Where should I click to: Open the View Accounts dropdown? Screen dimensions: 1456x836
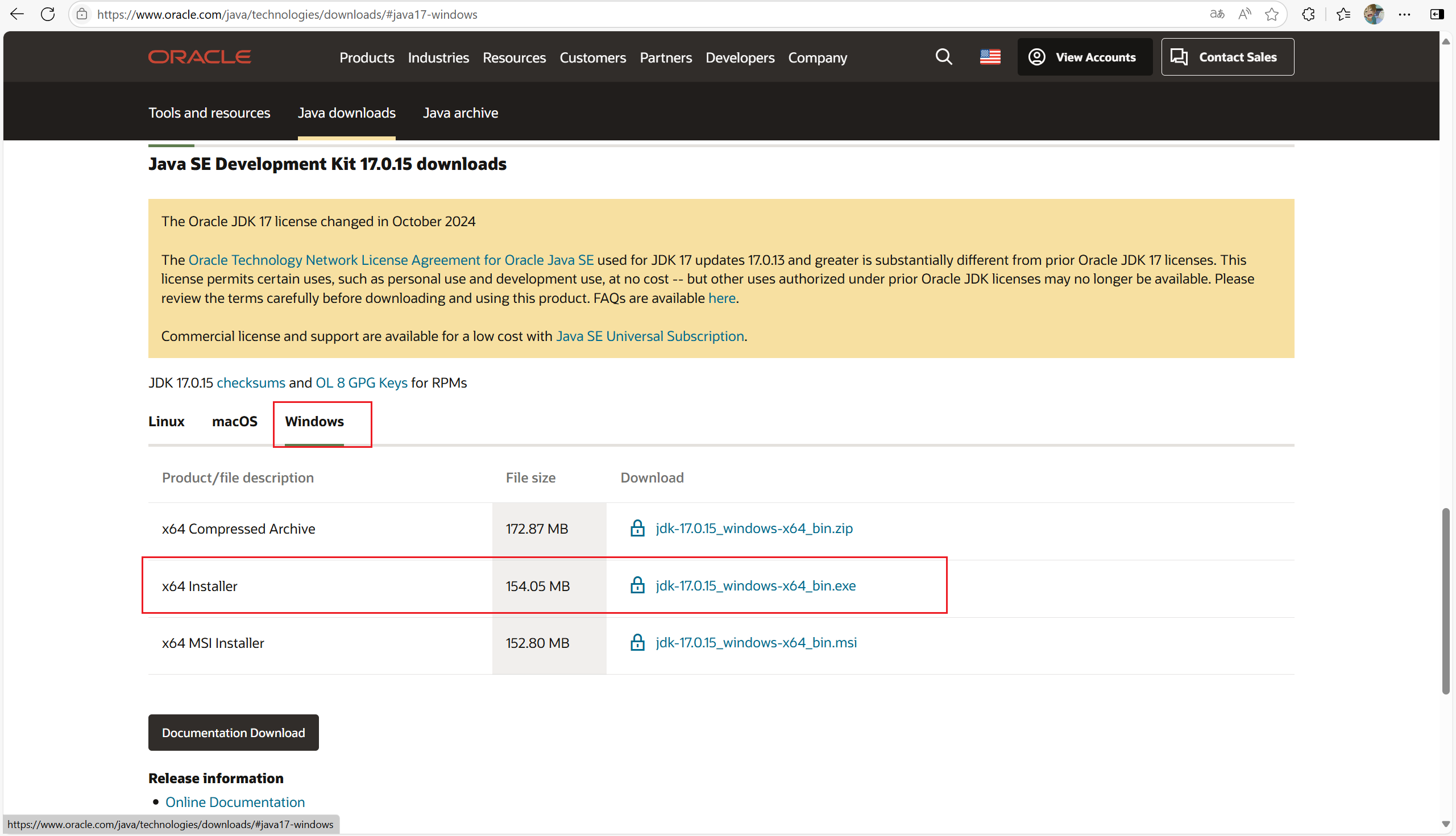click(1084, 57)
